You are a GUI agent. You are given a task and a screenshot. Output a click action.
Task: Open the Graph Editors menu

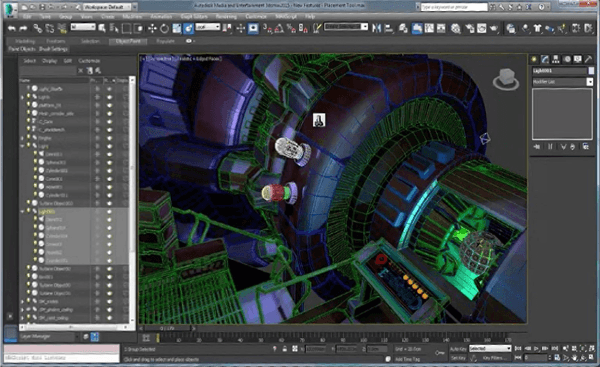click(x=194, y=17)
